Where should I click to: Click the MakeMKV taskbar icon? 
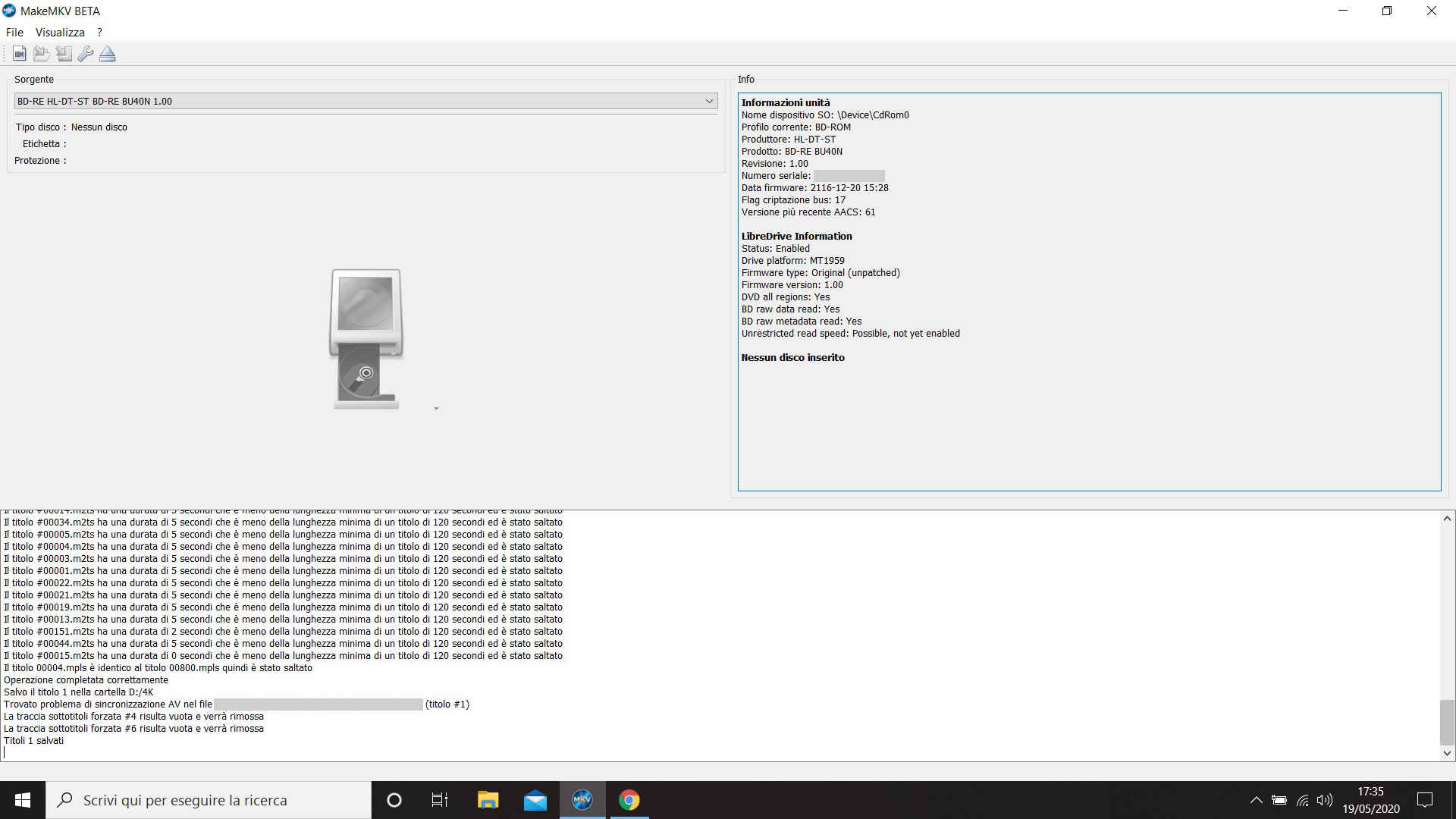(582, 800)
